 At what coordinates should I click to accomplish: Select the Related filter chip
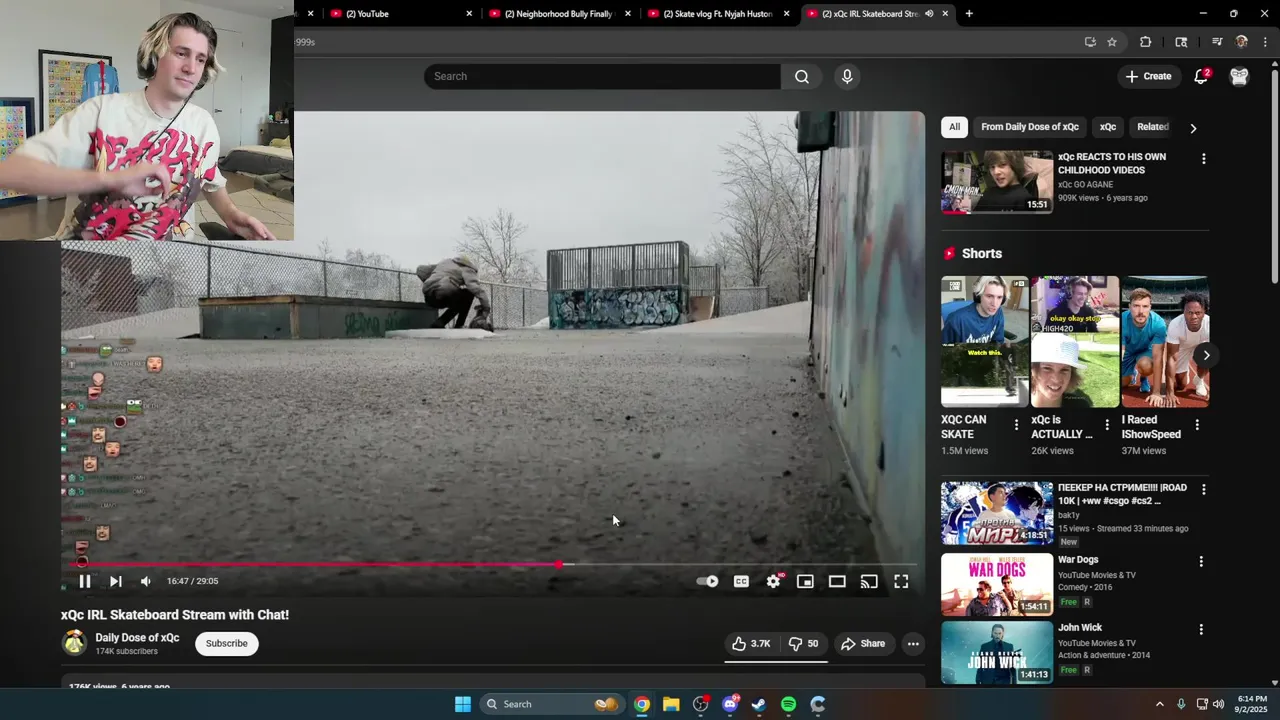click(x=1153, y=127)
